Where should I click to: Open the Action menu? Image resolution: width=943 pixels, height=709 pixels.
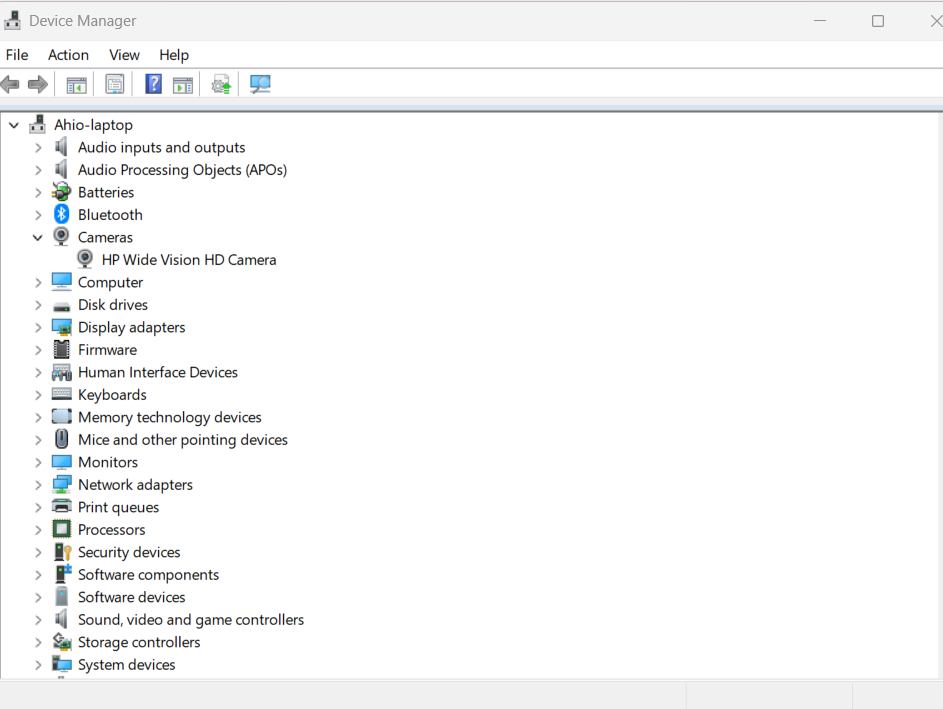point(68,55)
